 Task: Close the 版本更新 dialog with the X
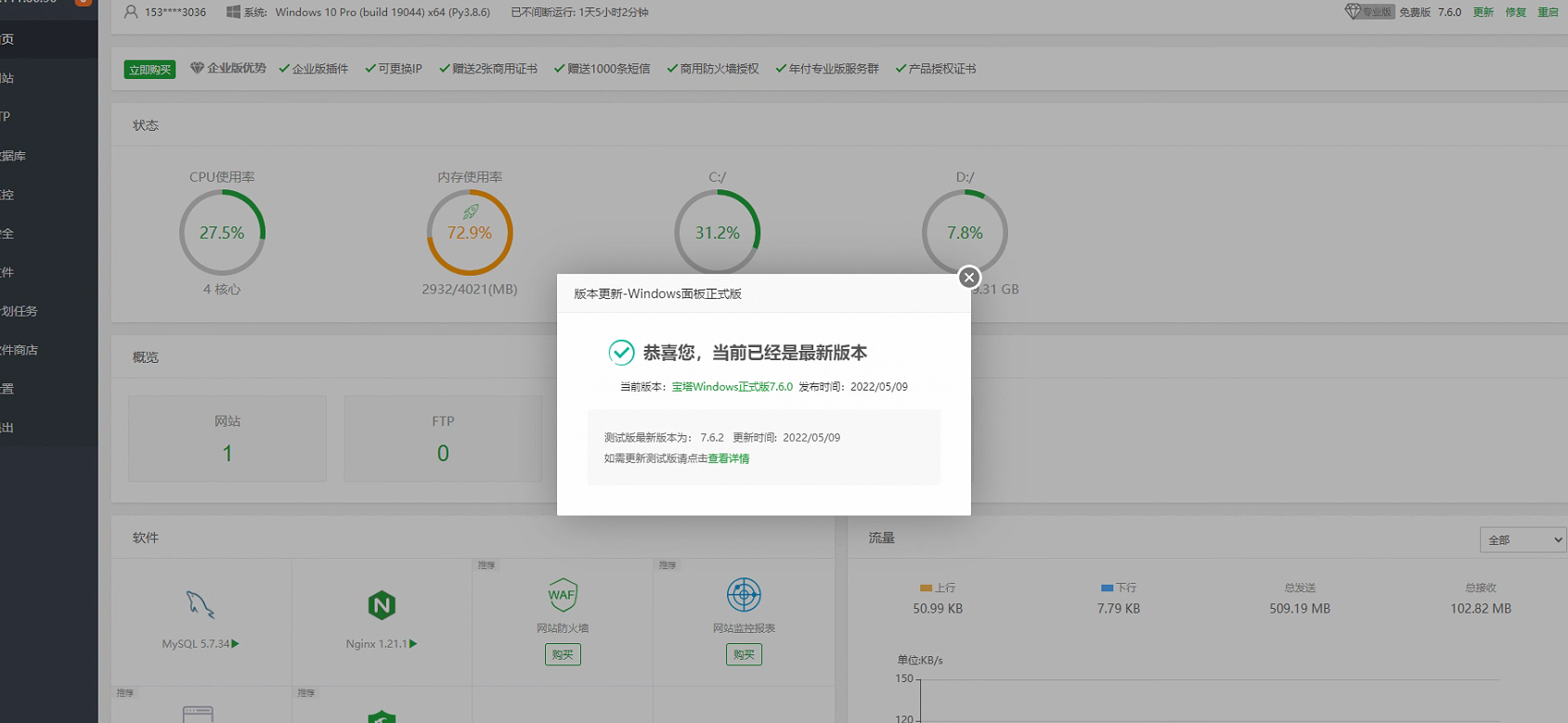coord(969,278)
